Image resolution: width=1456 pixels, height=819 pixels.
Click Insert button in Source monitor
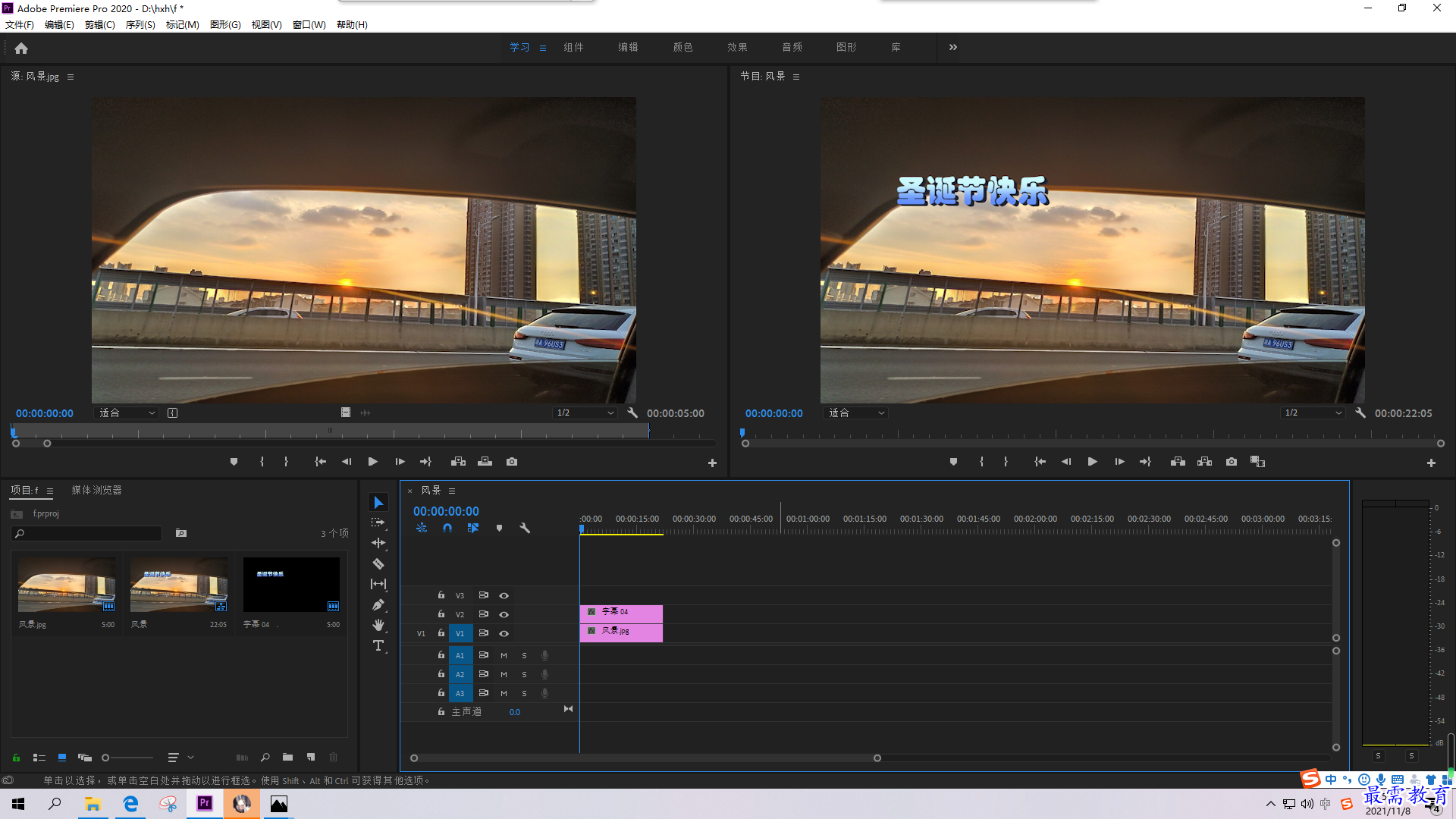pyautogui.click(x=458, y=462)
